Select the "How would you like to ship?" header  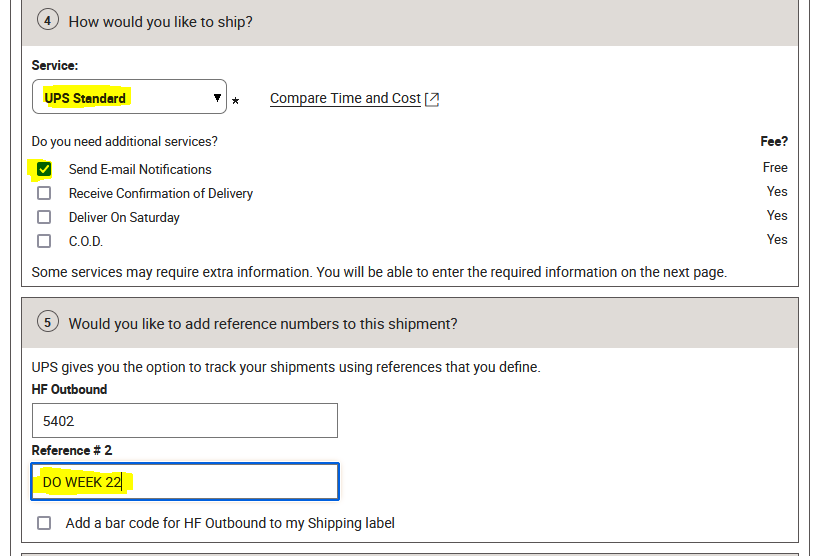(x=160, y=21)
